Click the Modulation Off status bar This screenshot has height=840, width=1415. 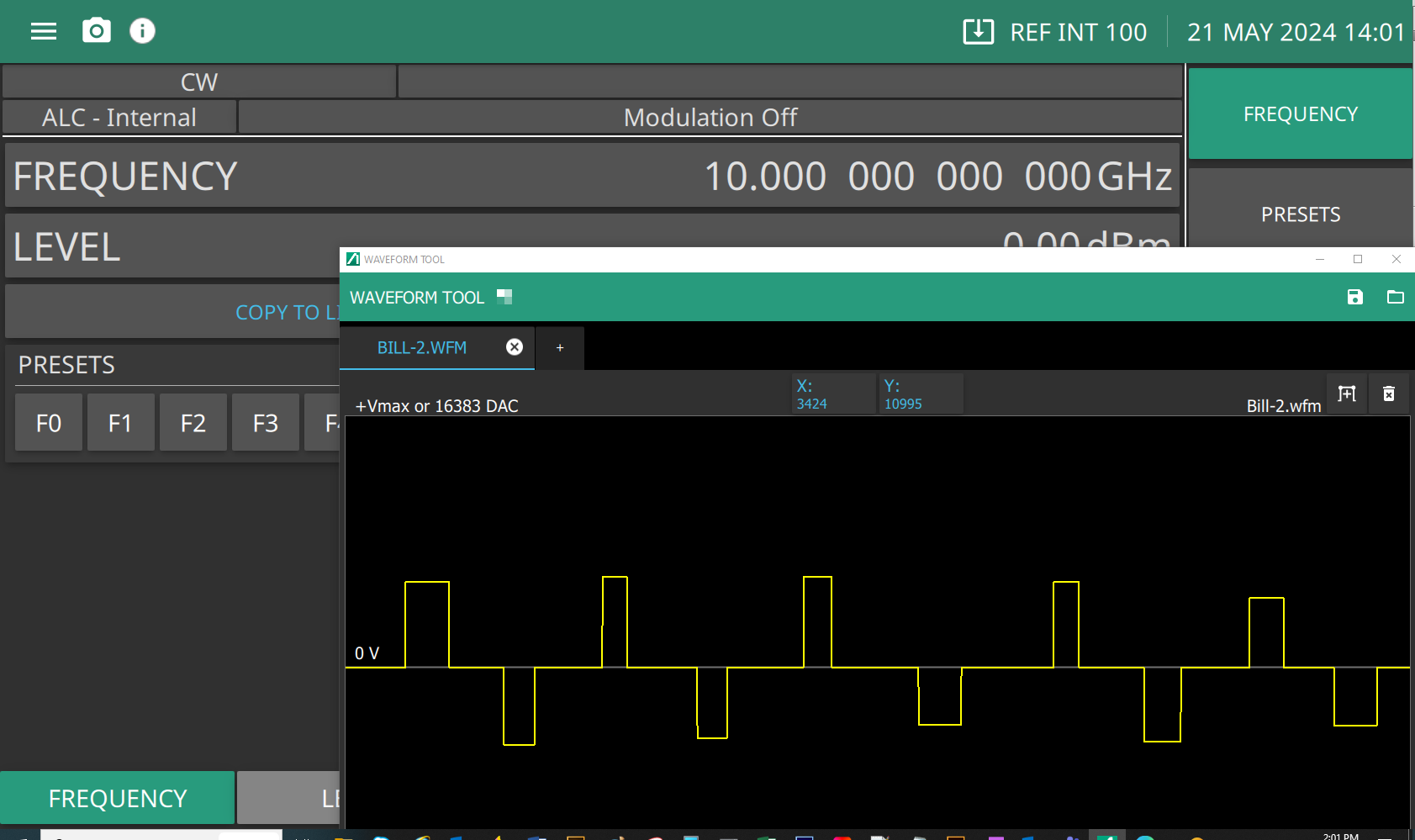710,118
